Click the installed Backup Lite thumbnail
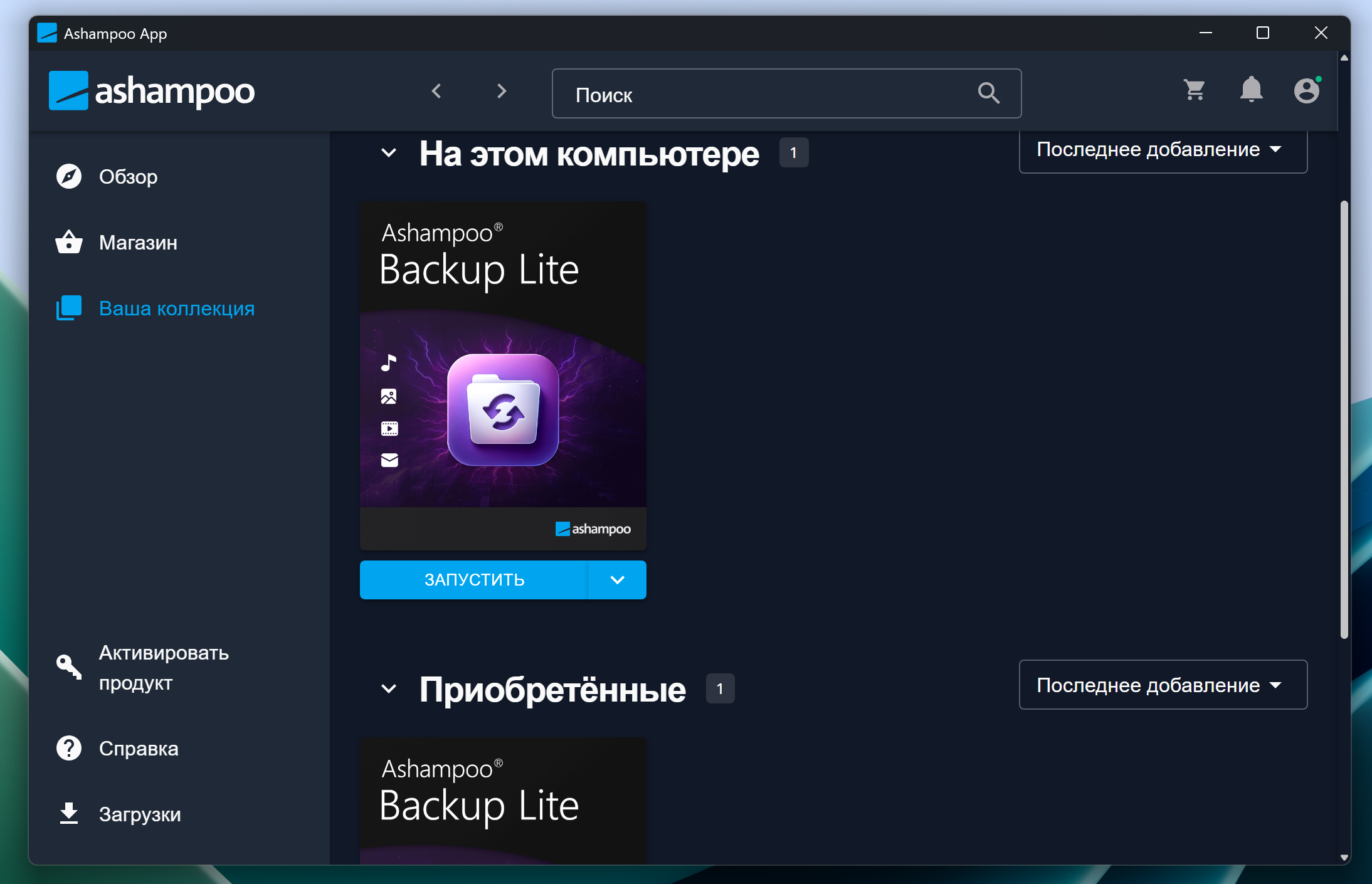Screen dimensions: 1372x884 click(x=503, y=376)
